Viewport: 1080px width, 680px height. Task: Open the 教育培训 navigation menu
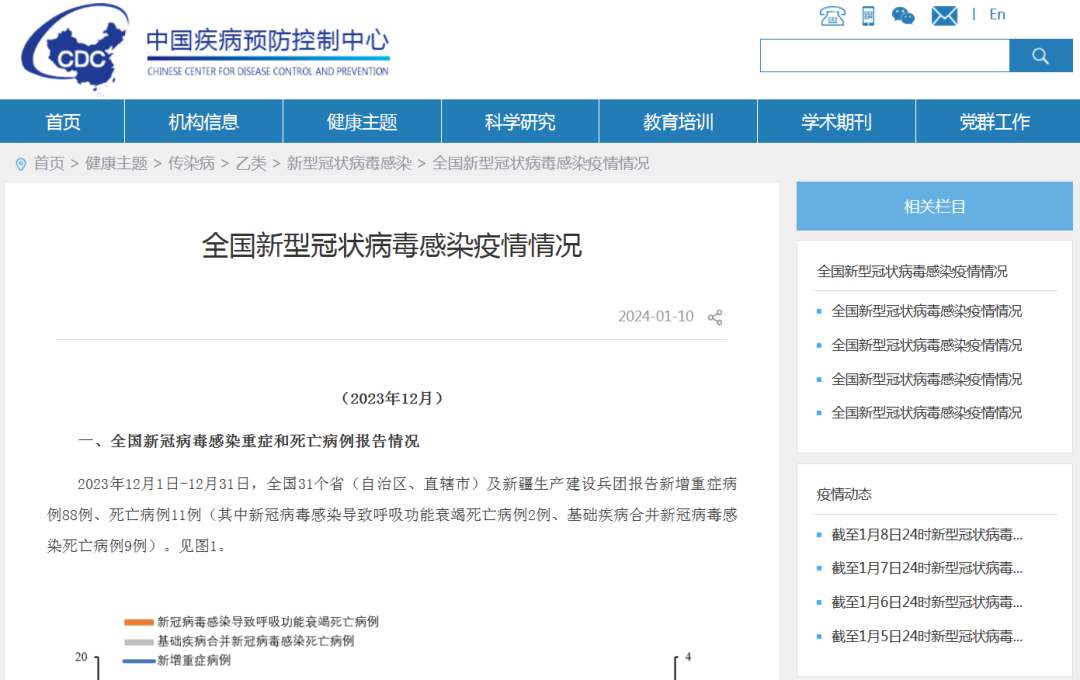point(678,122)
